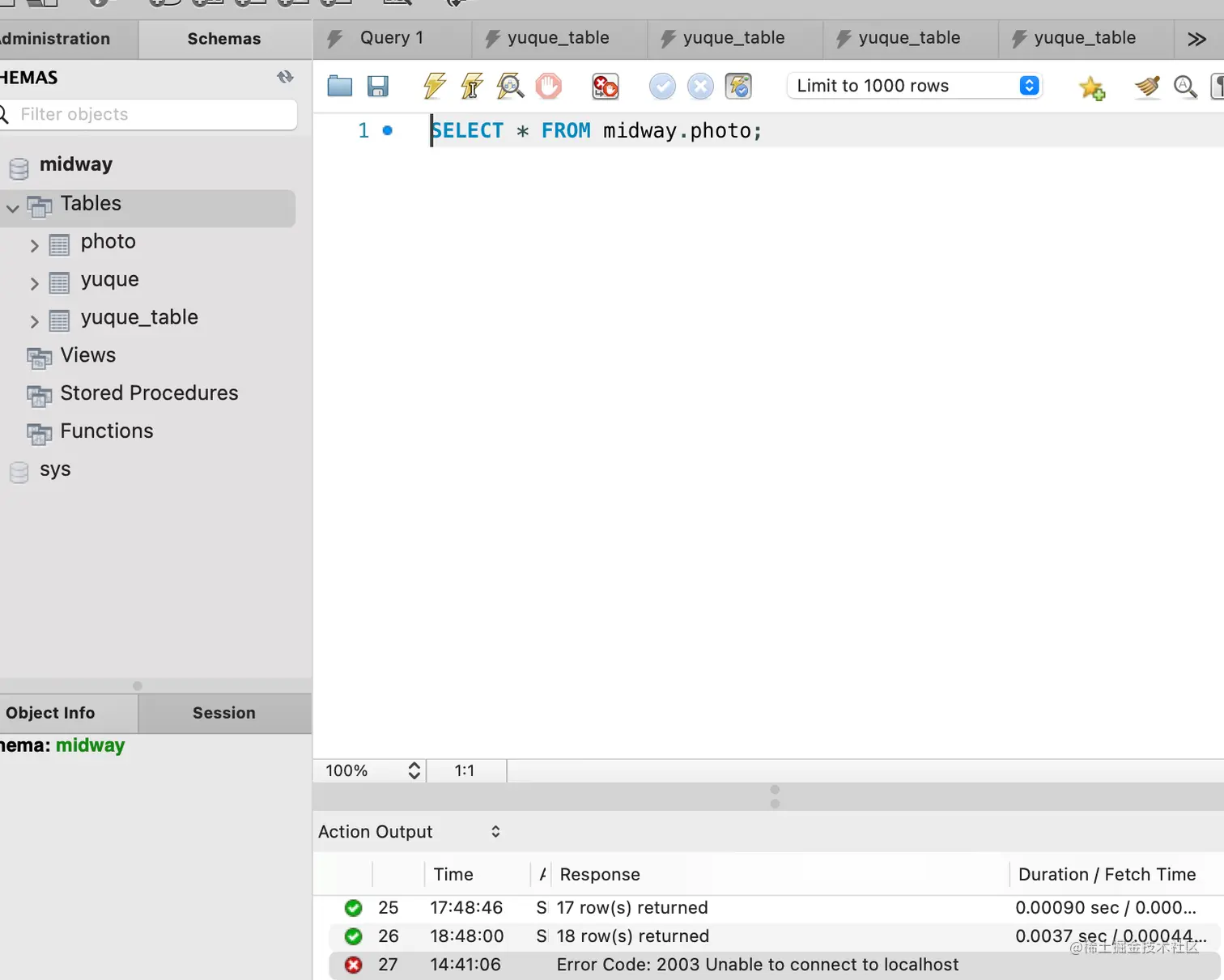
Task: Refresh the schemas list
Action: [x=285, y=77]
